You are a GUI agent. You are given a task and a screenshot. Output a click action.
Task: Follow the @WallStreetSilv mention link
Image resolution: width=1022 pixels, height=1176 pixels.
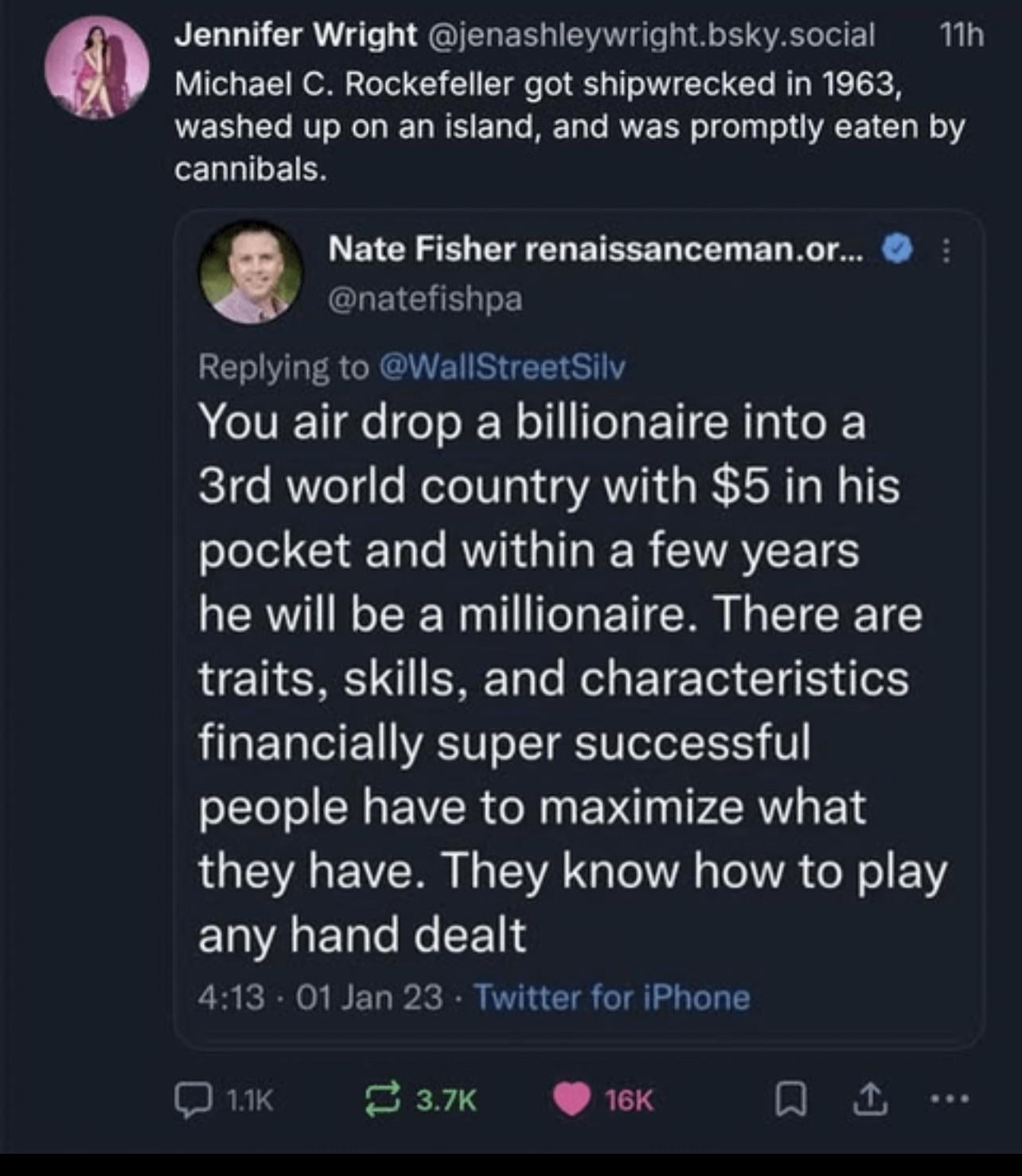pyautogui.click(x=503, y=367)
